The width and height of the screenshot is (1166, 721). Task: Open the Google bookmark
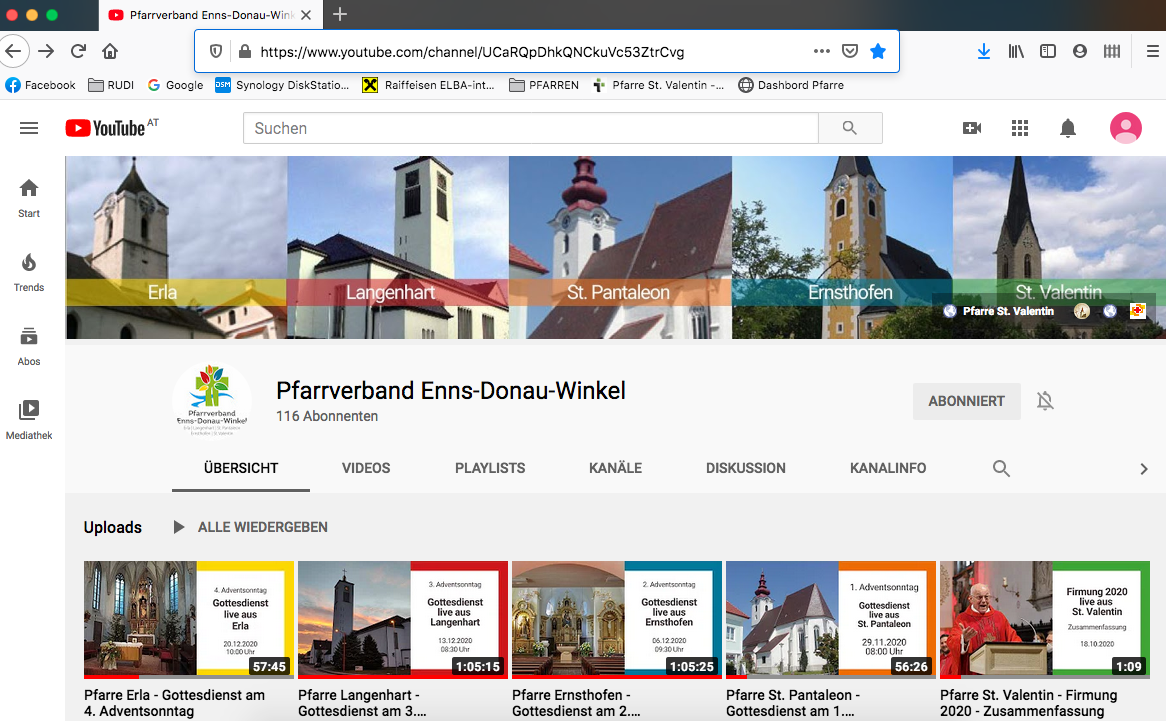tap(175, 85)
